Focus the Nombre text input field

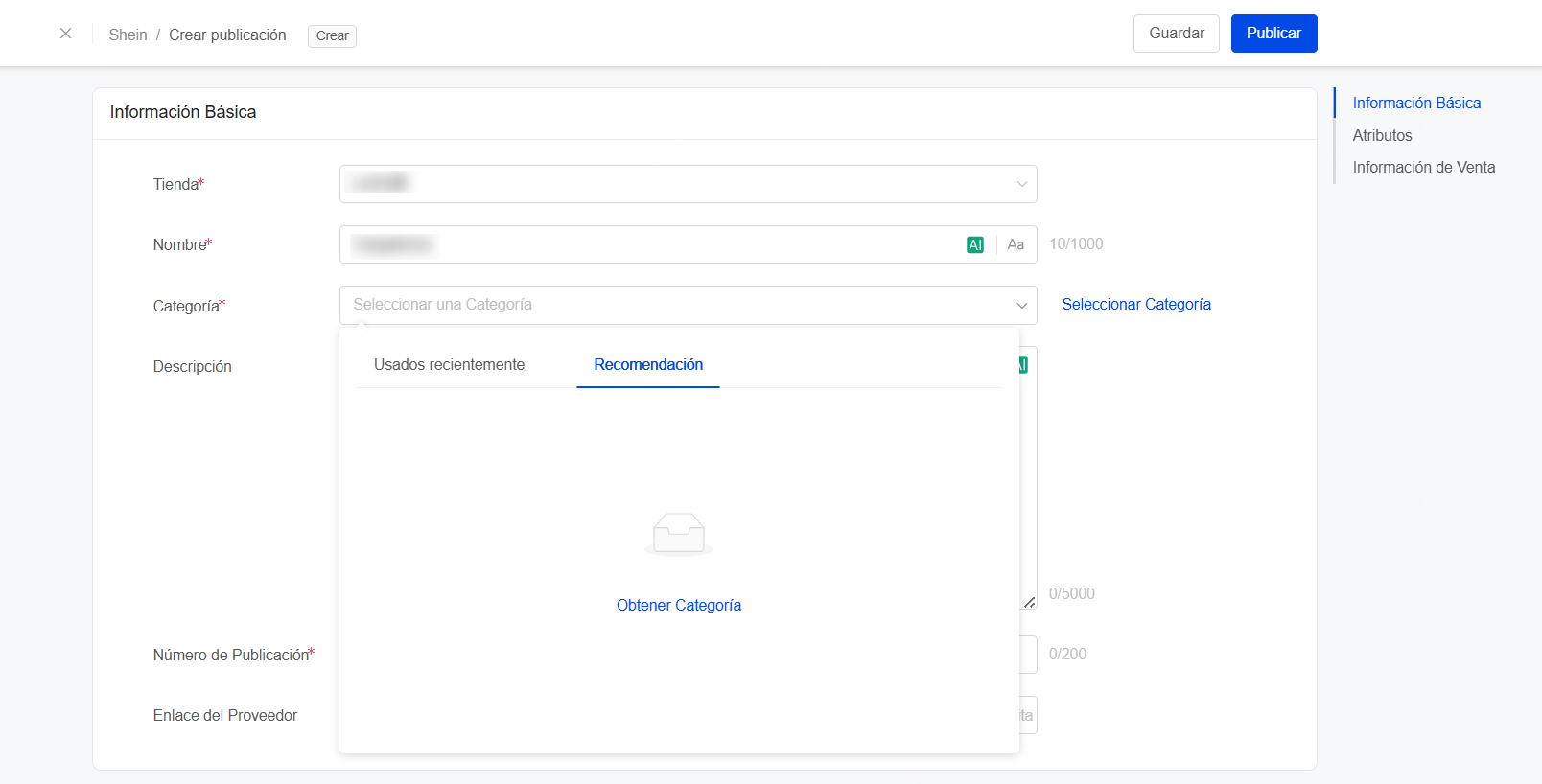[x=652, y=244]
